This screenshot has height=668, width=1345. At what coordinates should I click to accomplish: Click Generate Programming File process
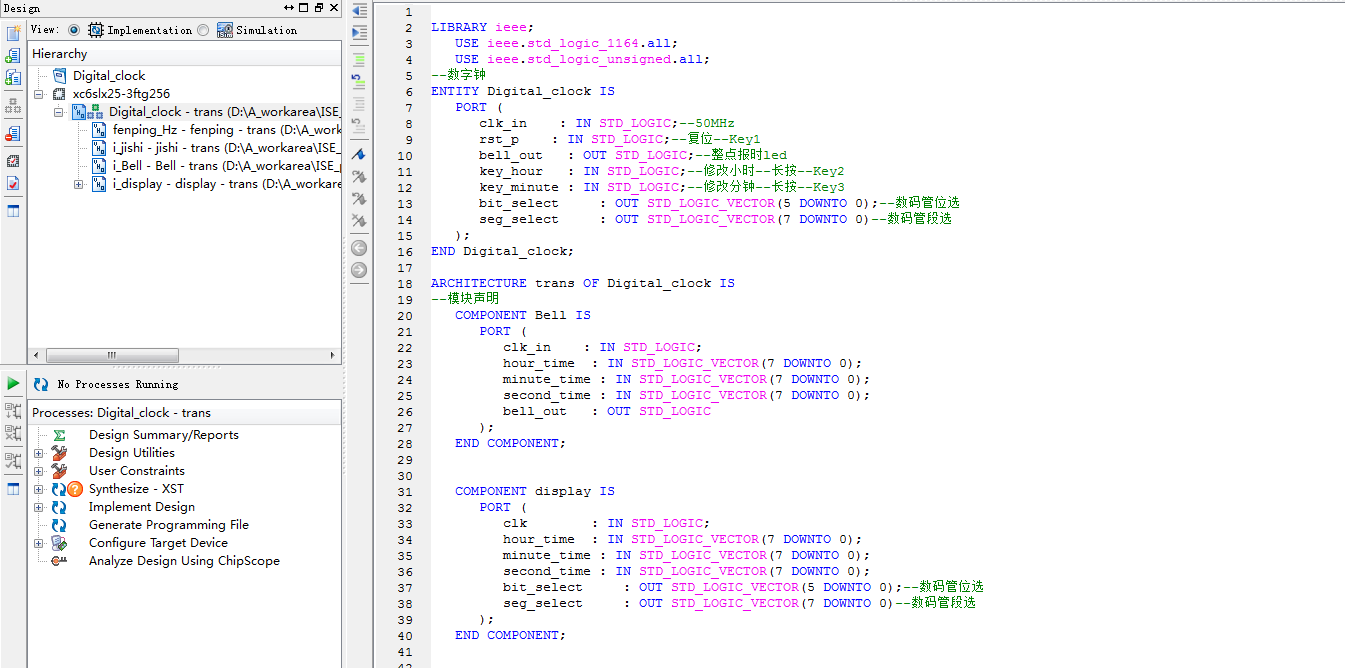(168, 525)
